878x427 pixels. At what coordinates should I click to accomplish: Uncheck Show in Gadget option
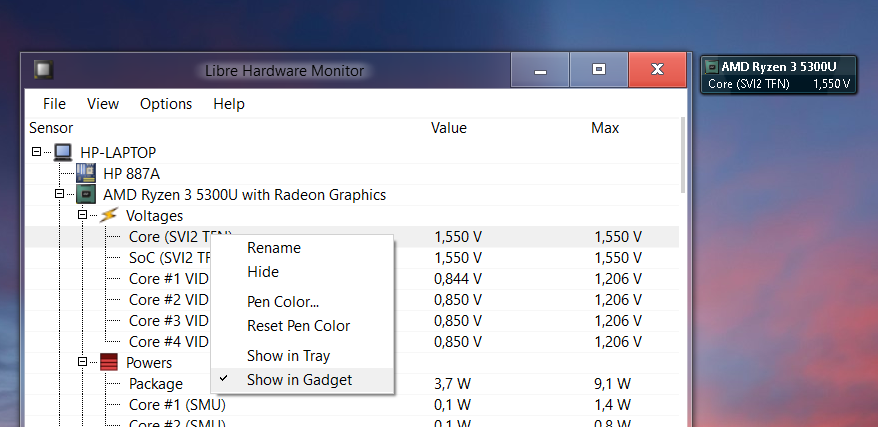(302, 380)
